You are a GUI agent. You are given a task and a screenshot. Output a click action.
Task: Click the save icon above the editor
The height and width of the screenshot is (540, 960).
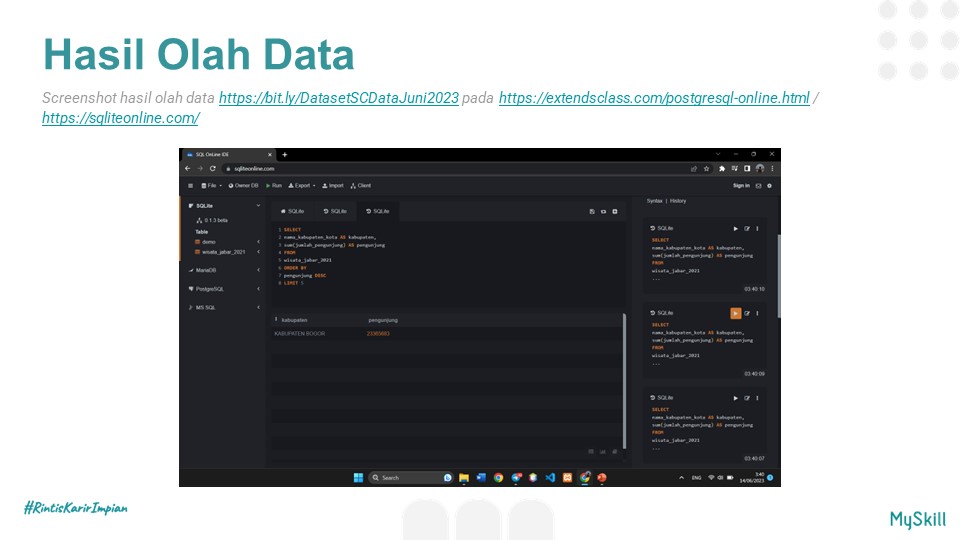tap(592, 212)
